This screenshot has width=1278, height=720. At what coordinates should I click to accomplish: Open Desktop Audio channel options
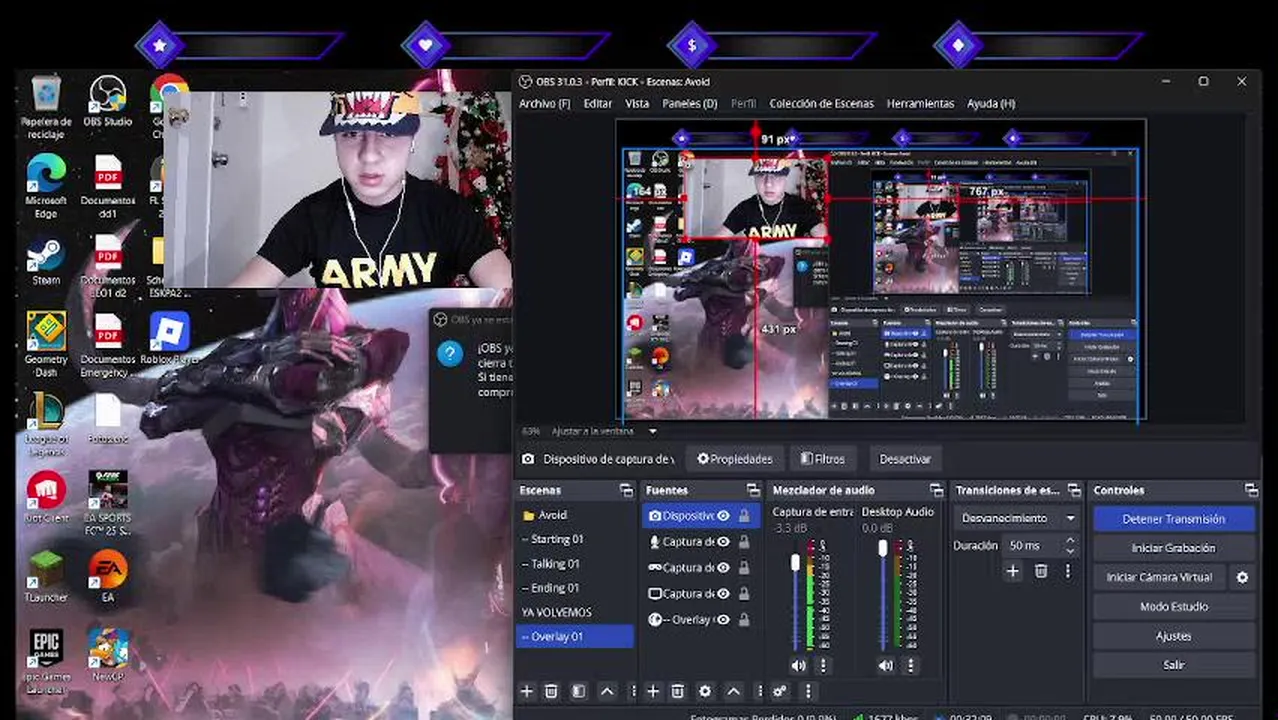910,665
